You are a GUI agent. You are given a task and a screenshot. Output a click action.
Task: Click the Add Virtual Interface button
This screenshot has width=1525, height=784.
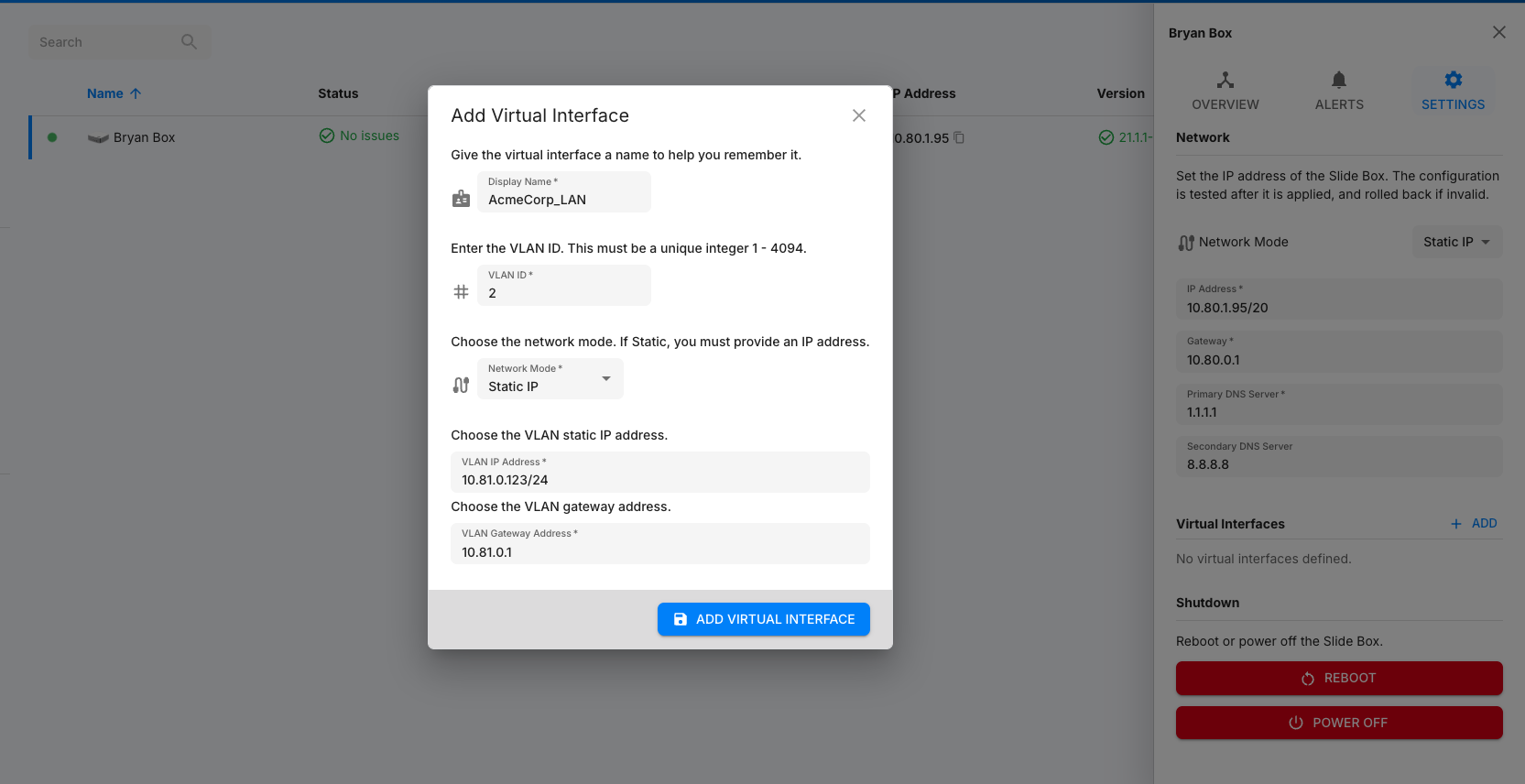pos(763,619)
